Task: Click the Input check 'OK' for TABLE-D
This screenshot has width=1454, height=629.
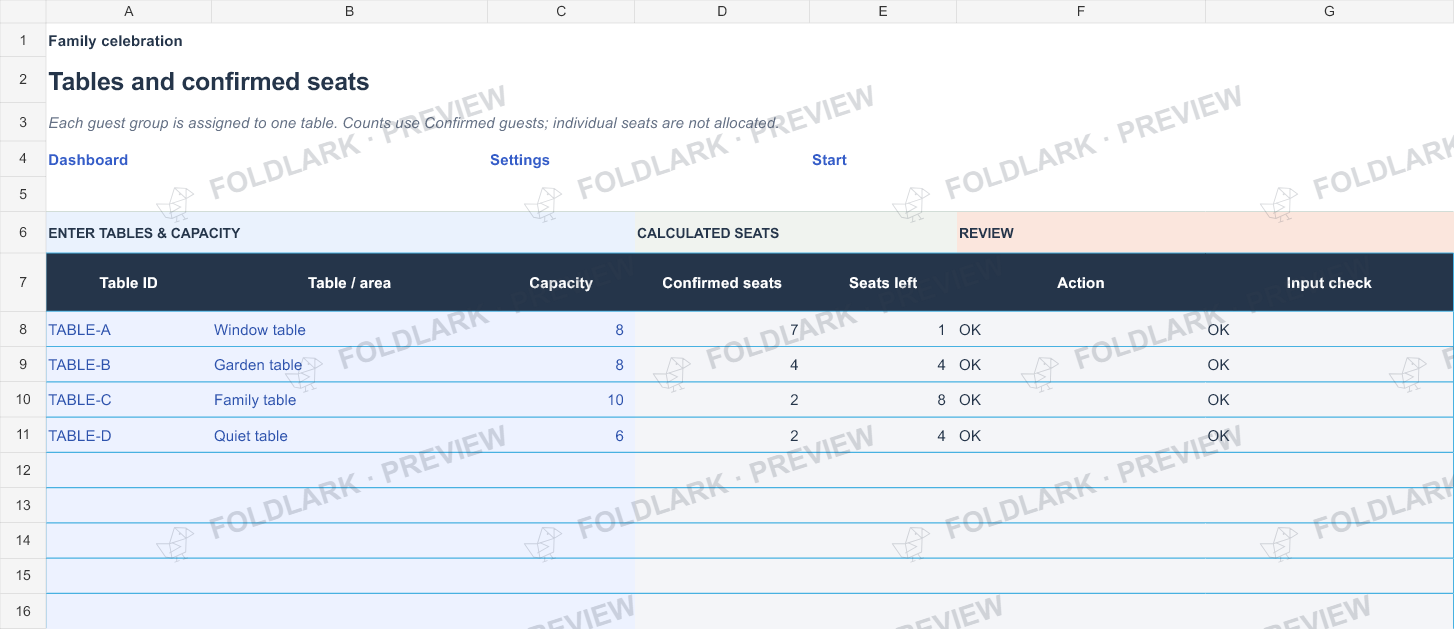Action: pos(1329,436)
